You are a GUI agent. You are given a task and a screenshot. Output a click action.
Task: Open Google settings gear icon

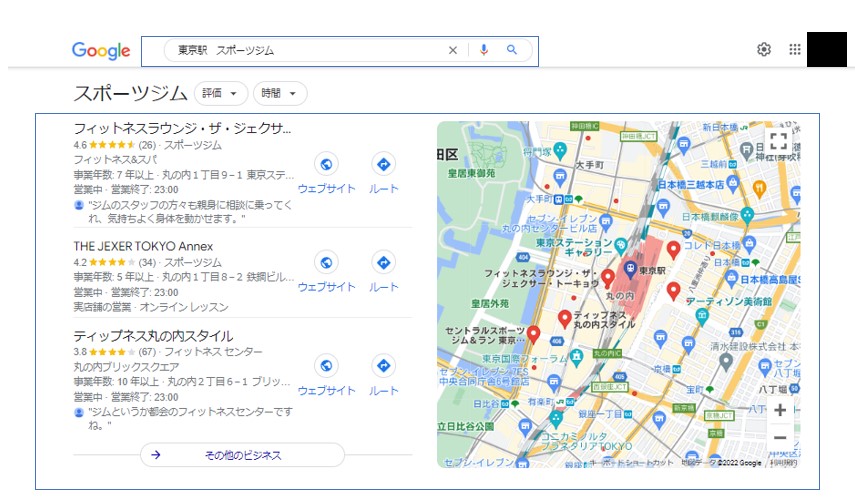(764, 50)
